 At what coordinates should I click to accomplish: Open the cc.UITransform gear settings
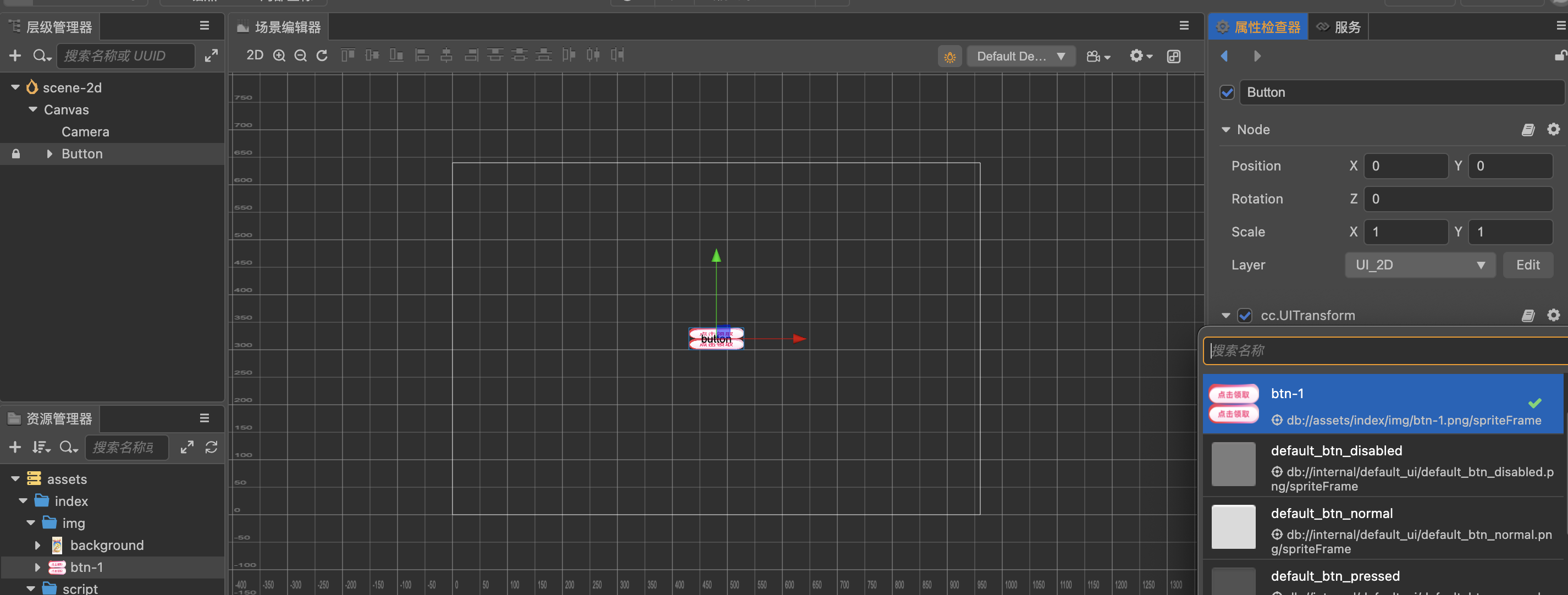[1553, 315]
